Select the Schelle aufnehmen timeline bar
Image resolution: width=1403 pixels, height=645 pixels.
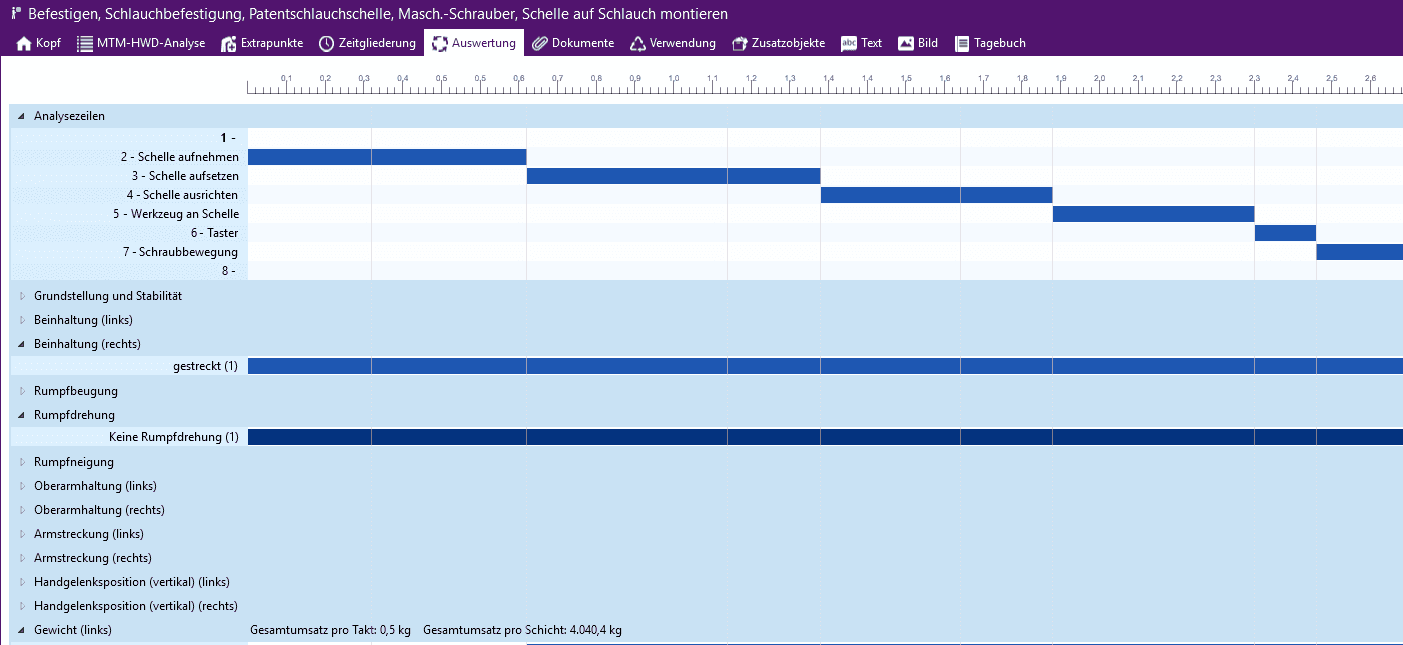click(x=386, y=157)
